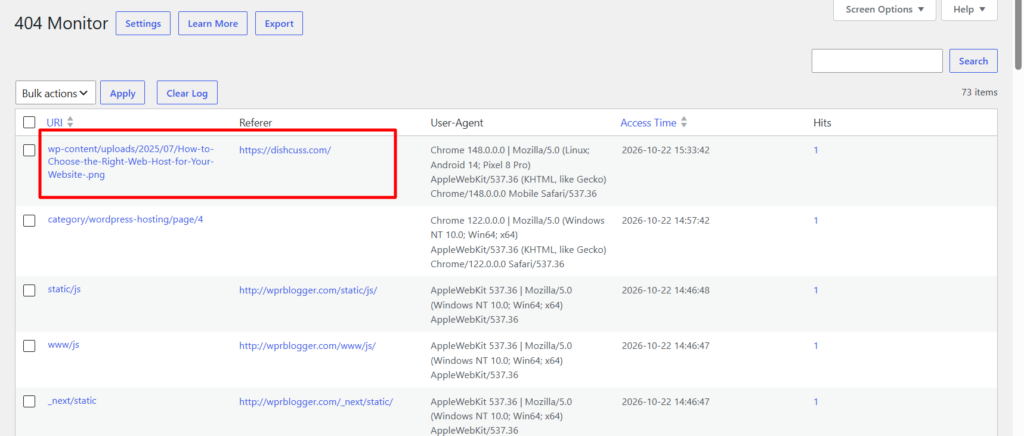Viewport: 1024px width, 436px height.
Task: Click the 73 items count text
Action: click(x=979, y=93)
